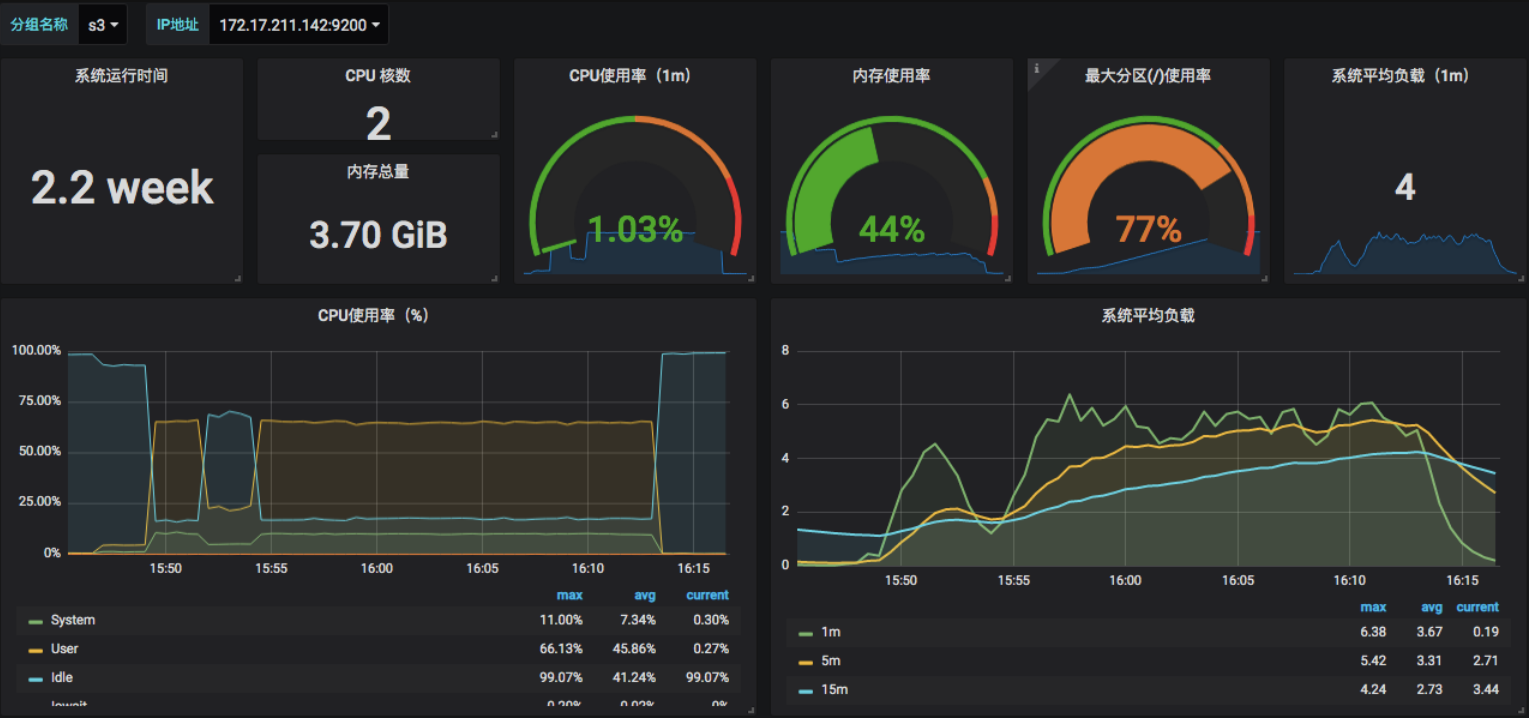Click the cyan Idle legend color line
This screenshot has height=718, width=1529.
[36, 679]
